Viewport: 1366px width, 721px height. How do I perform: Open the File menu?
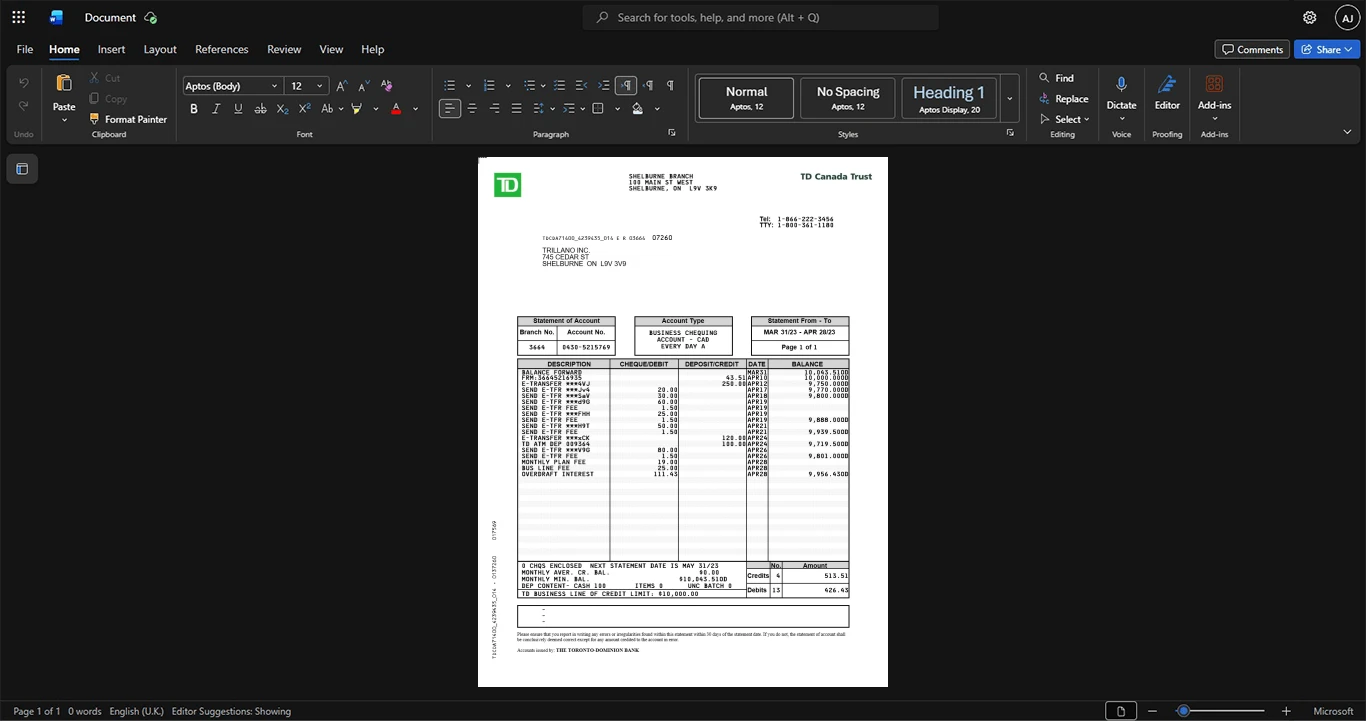pyautogui.click(x=25, y=49)
